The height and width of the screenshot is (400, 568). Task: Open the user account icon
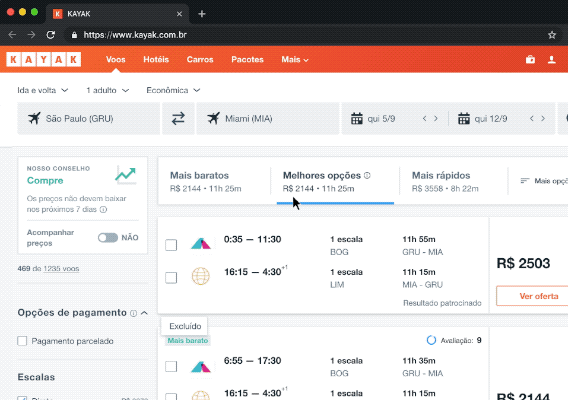[552, 59]
